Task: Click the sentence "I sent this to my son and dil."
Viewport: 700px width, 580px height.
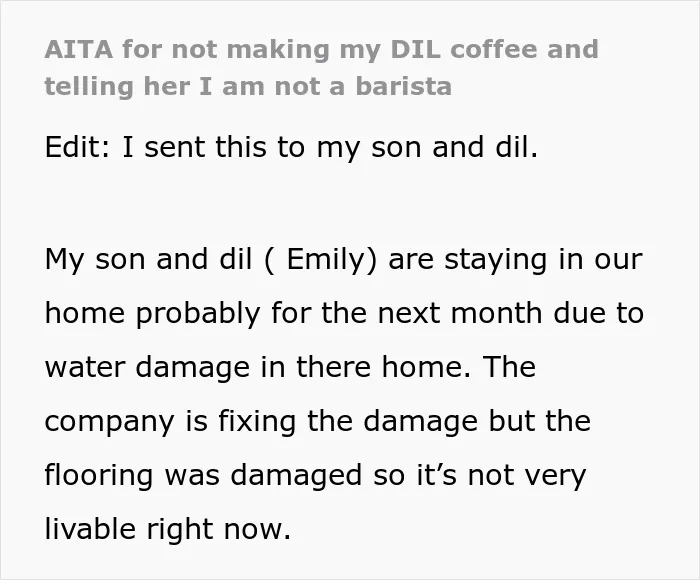Action: 330,147
